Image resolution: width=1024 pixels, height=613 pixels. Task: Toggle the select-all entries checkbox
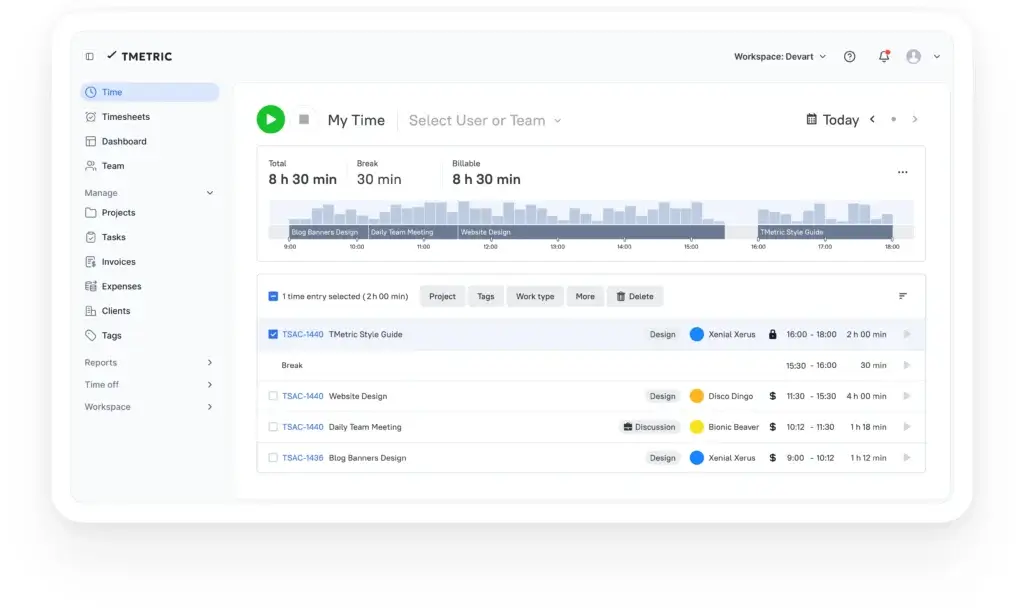click(273, 296)
